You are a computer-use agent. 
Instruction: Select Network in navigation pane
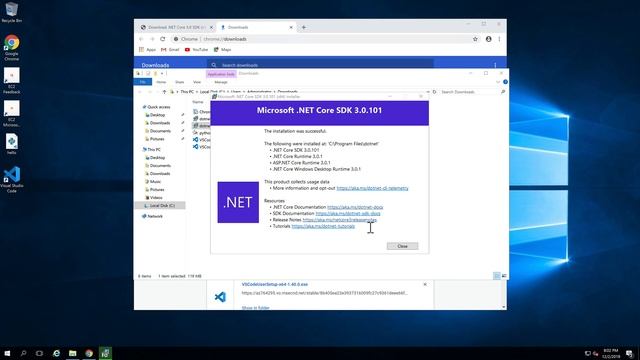tap(153, 216)
